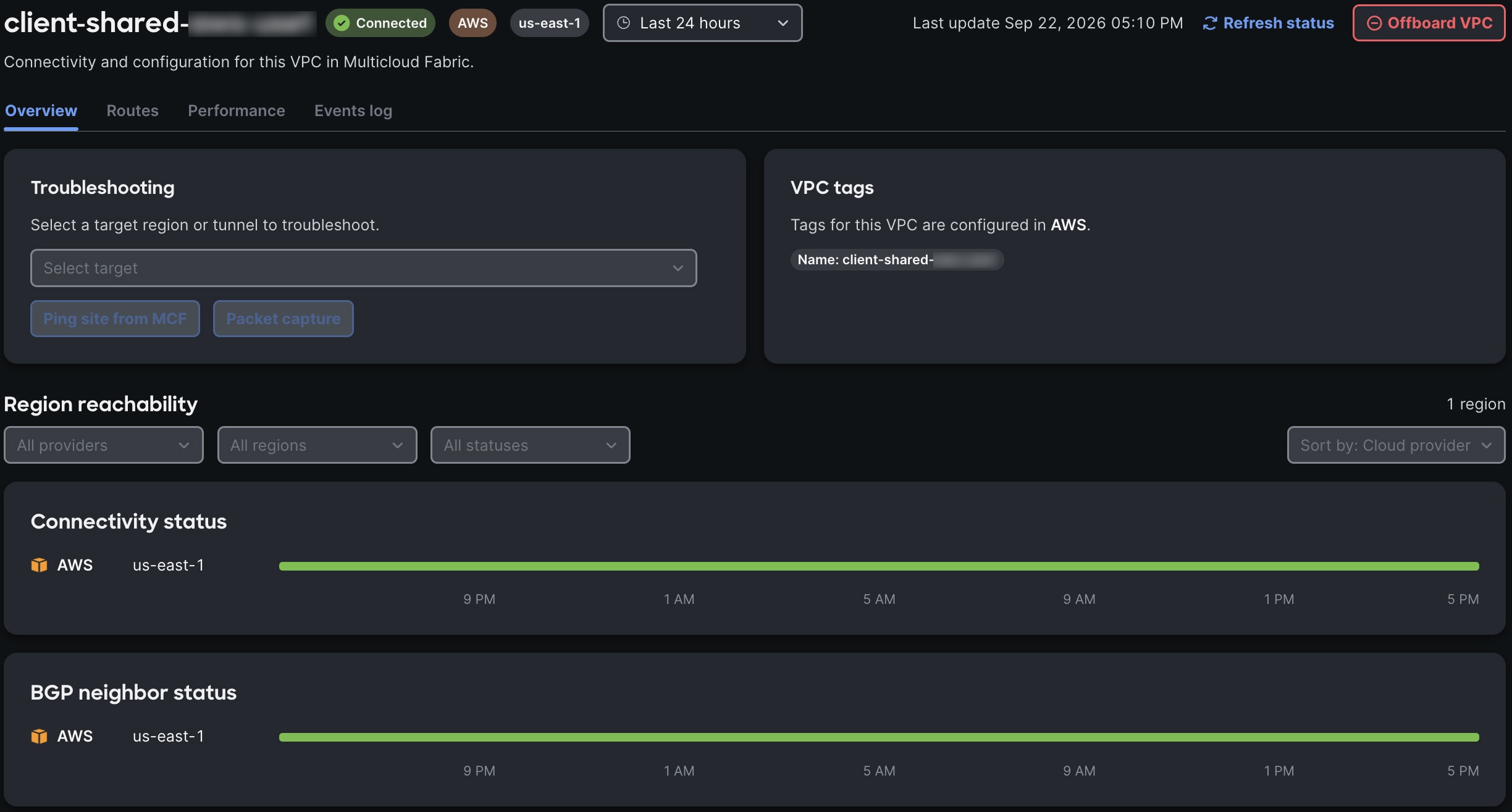Click the Connectivity status green timeline bar
The image size is (1512, 812).
click(x=879, y=566)
